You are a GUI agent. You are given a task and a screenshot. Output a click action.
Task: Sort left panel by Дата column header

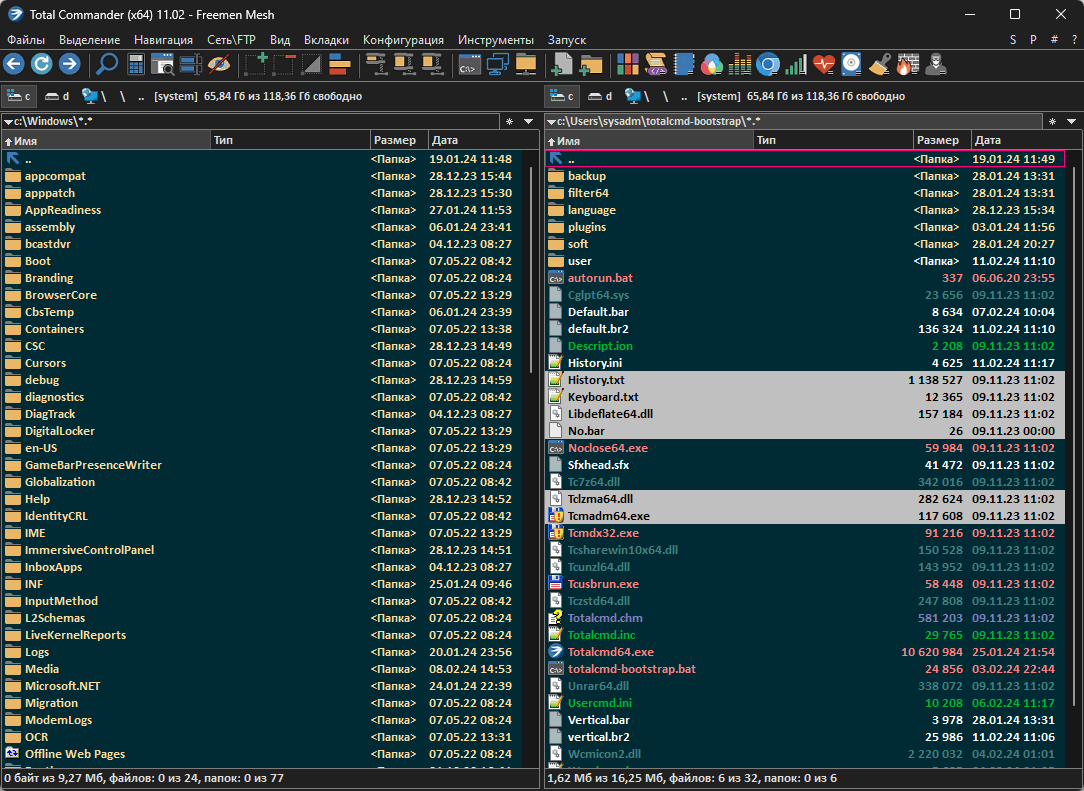445,141
